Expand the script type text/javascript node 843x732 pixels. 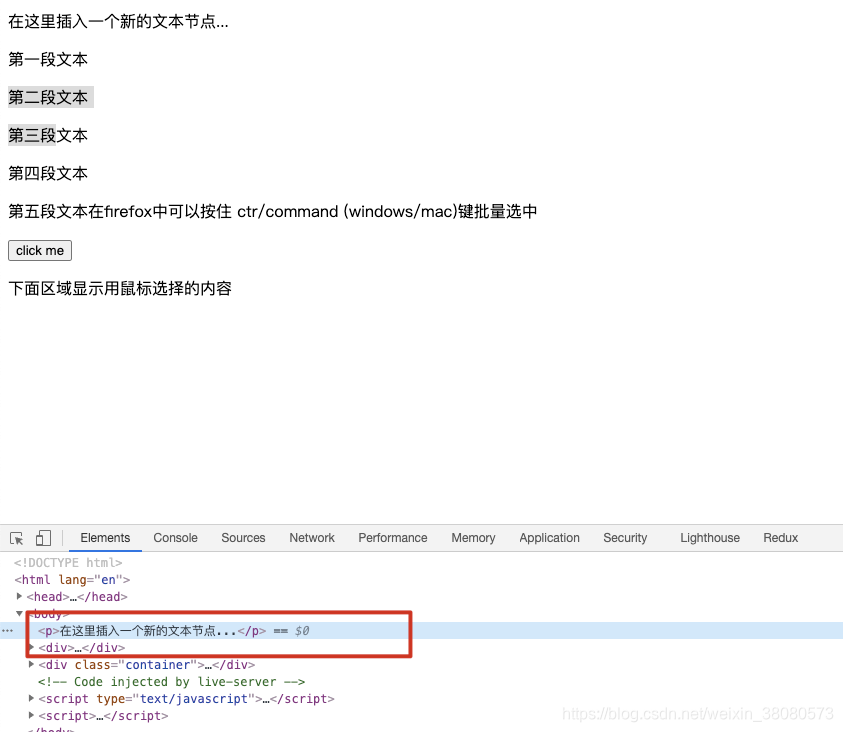pos(32,698)
